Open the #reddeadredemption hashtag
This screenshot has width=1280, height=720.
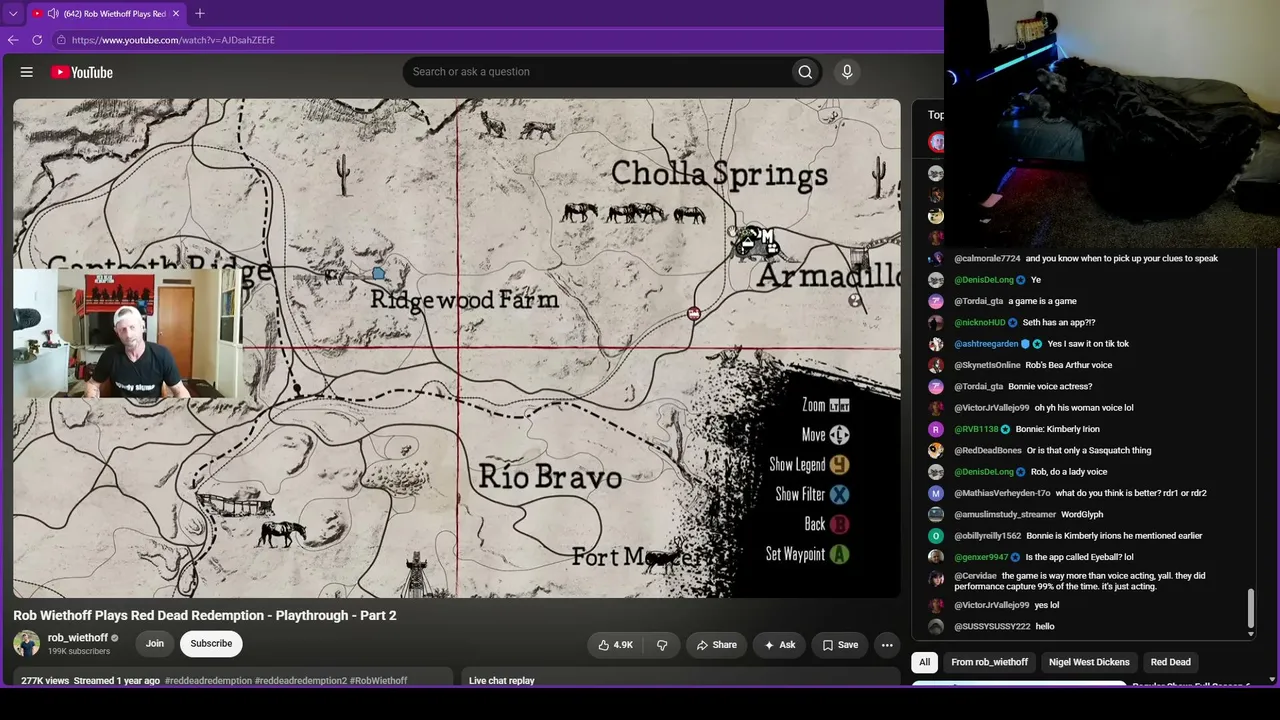click(208, 681)
